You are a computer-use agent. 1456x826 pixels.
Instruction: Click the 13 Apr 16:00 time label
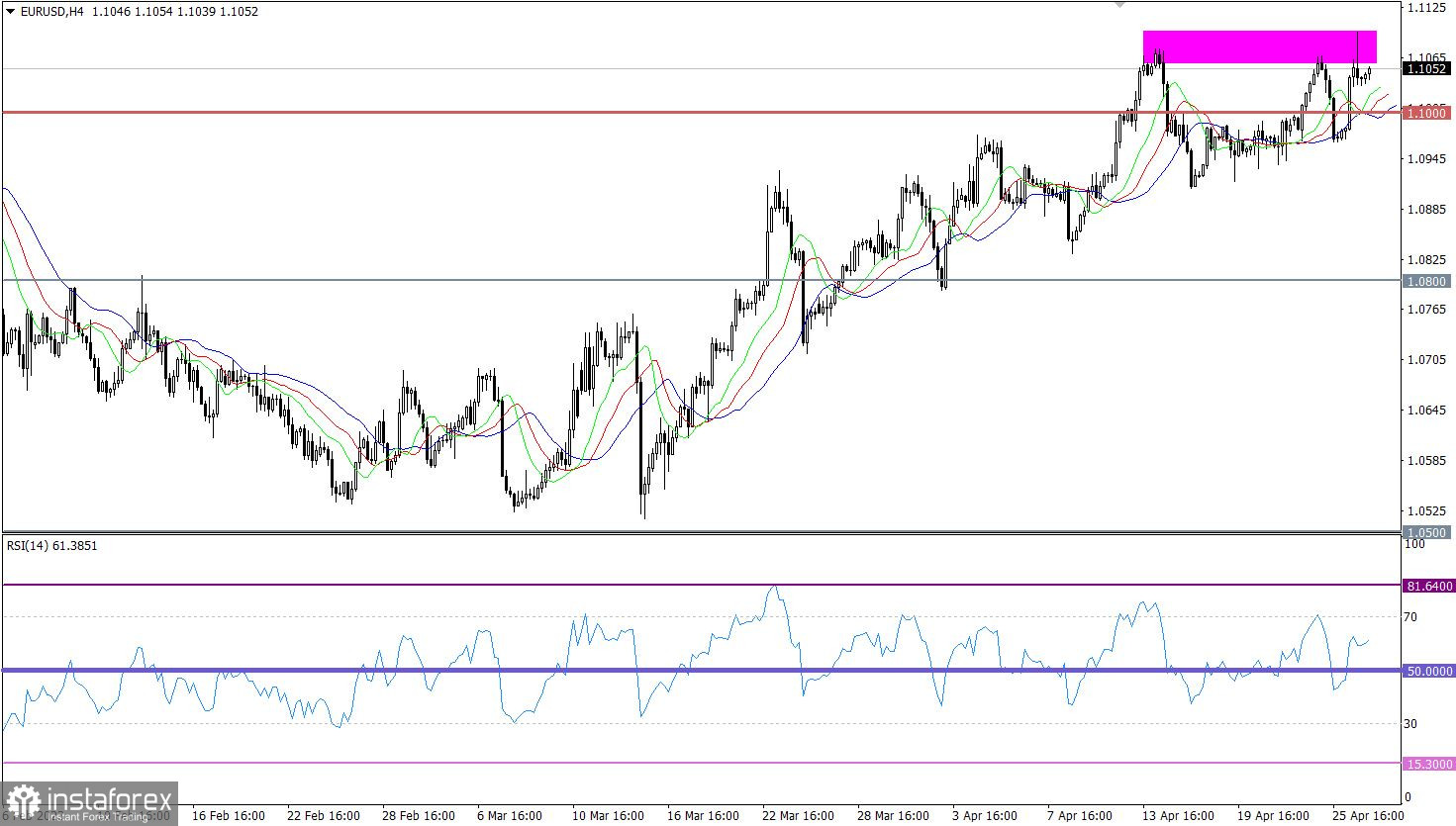[1178, 816]
